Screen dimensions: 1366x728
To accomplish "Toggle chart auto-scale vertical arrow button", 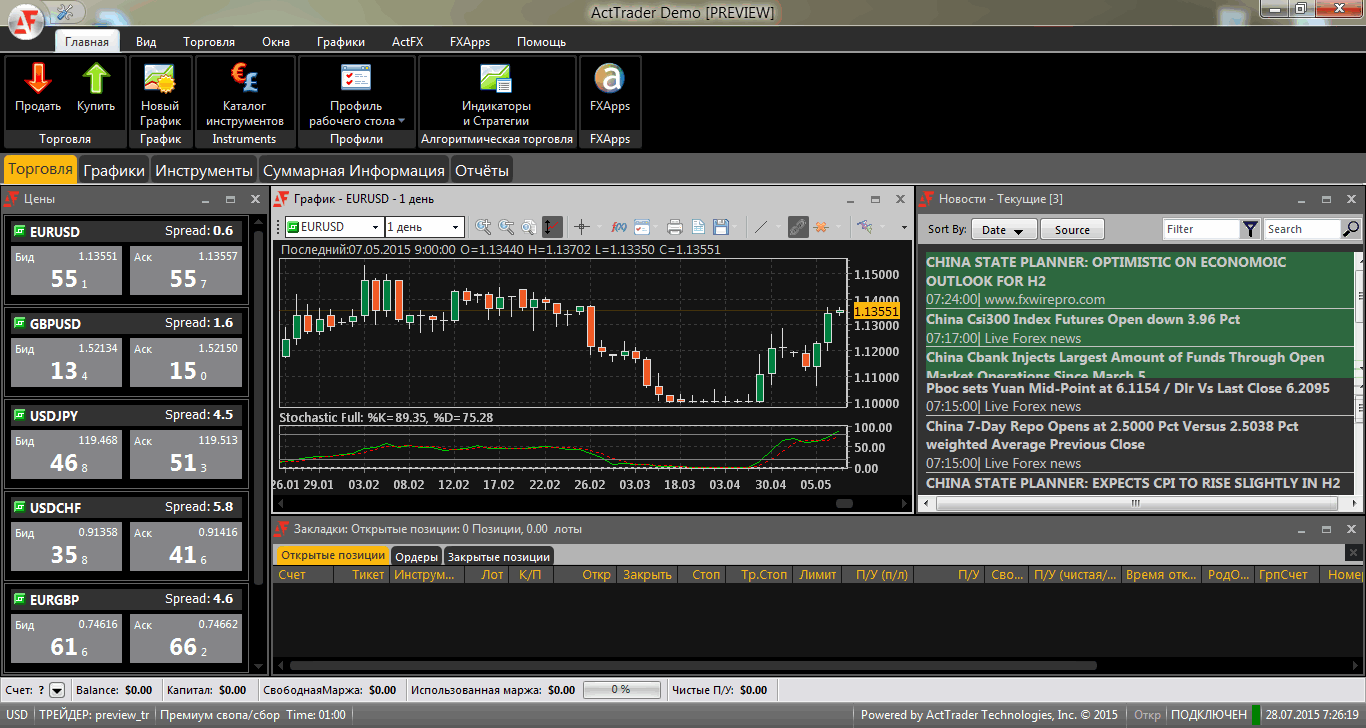I will (552, 227).
